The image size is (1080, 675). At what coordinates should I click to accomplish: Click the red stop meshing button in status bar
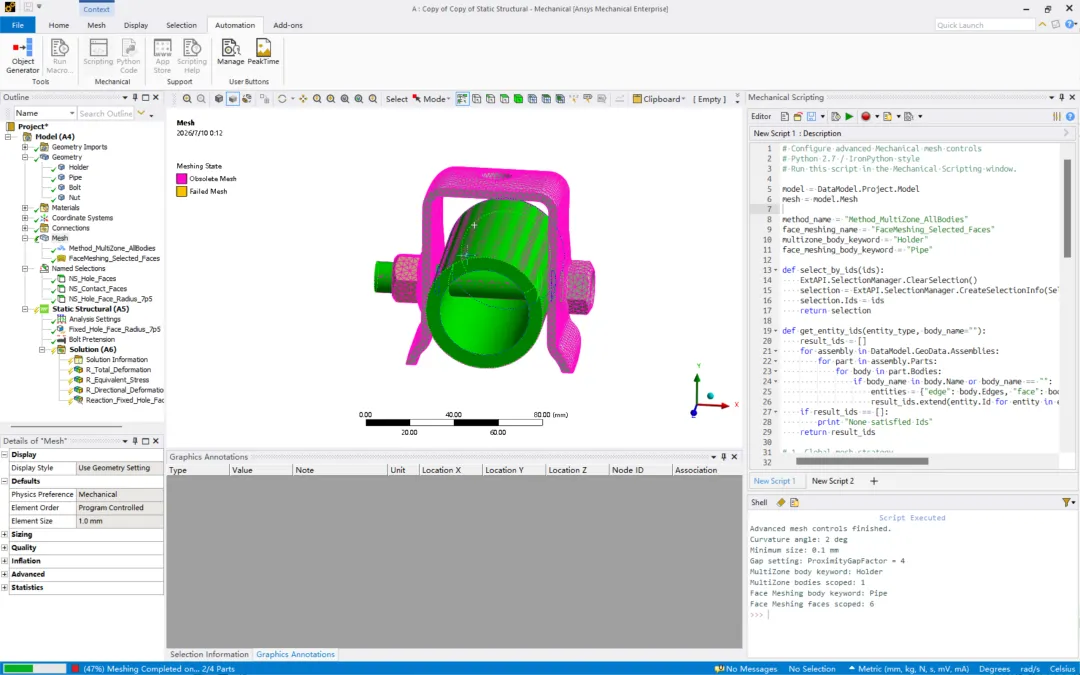75,669
